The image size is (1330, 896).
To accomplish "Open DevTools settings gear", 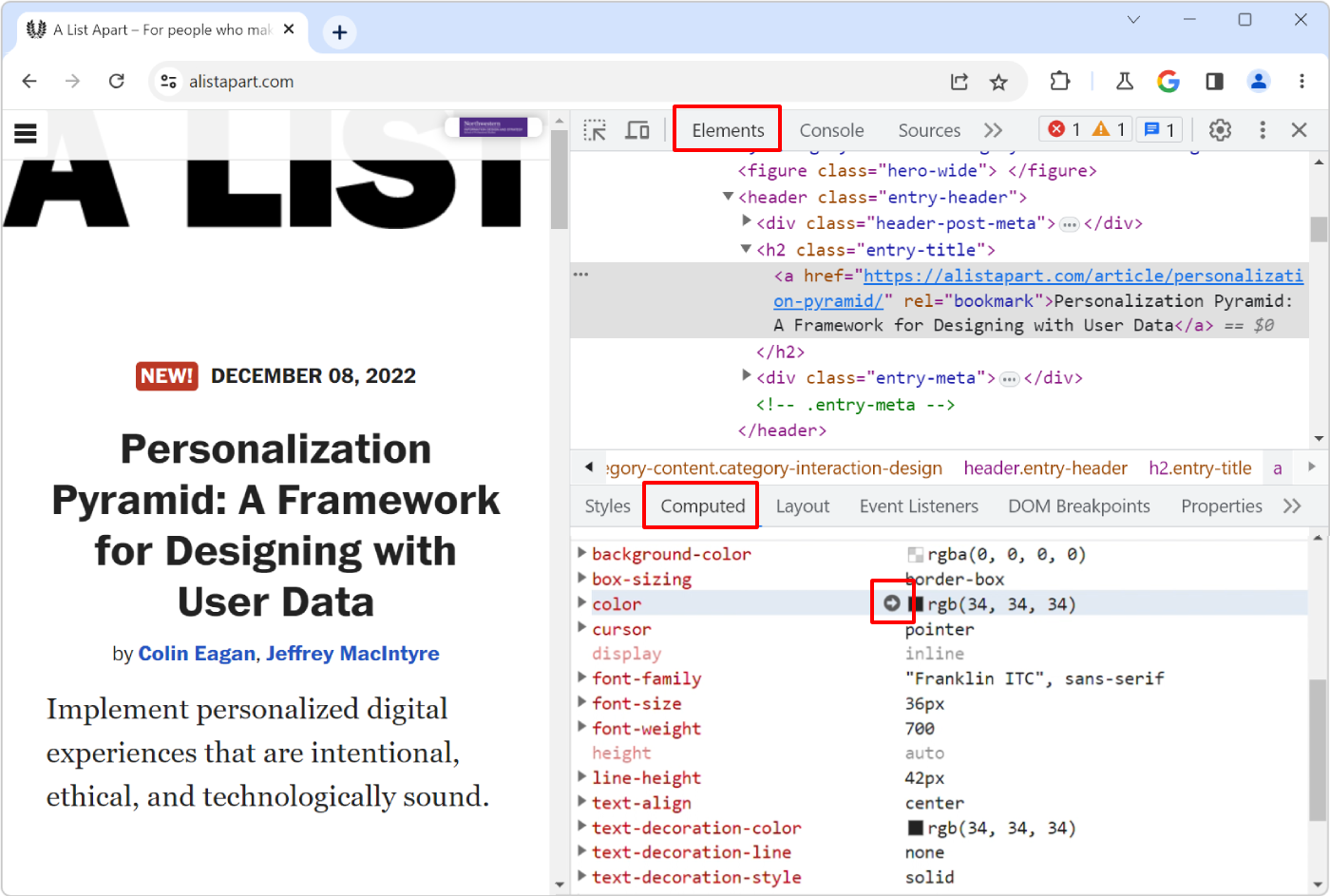I will click(x=1220, y=129).
